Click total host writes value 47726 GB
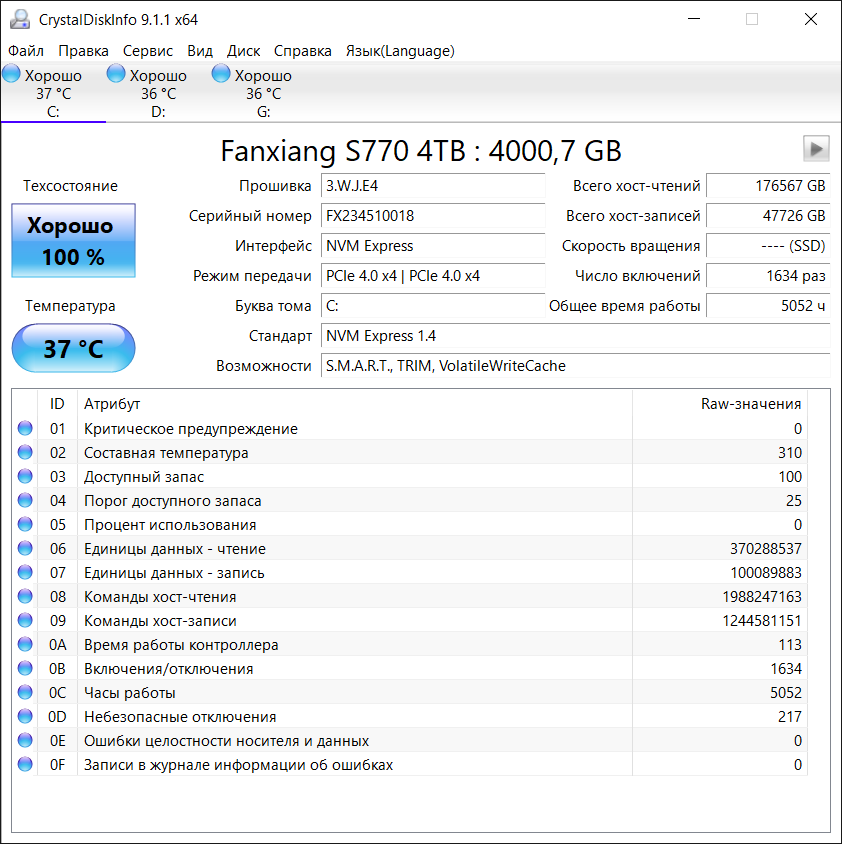This screenshot has height=844, width=842. point(768,216)
